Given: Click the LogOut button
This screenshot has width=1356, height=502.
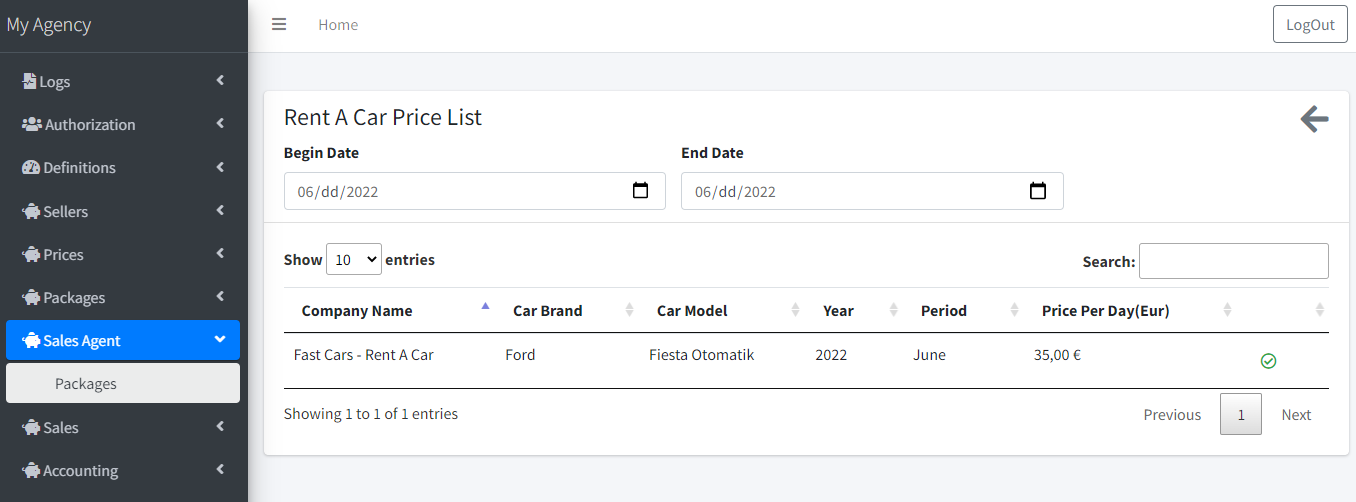Looking at the screenshot, I should (x=1310, y=25).
